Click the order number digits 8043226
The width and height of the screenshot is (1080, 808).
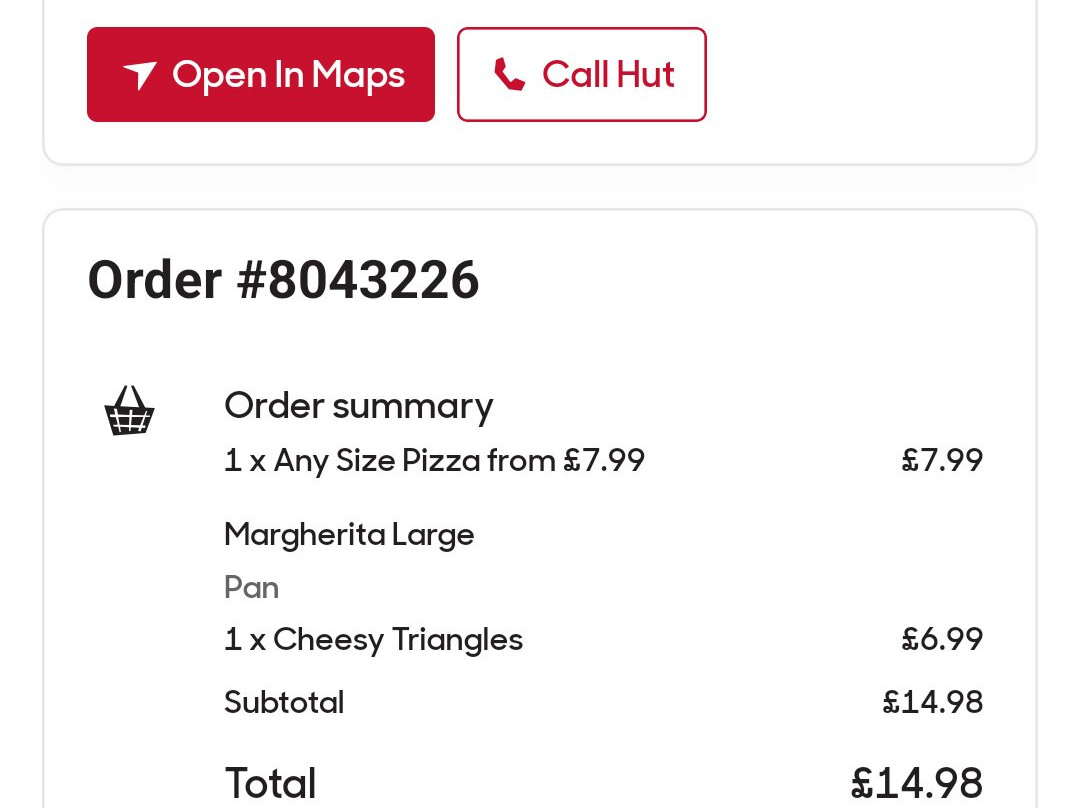tap(373, 280)
